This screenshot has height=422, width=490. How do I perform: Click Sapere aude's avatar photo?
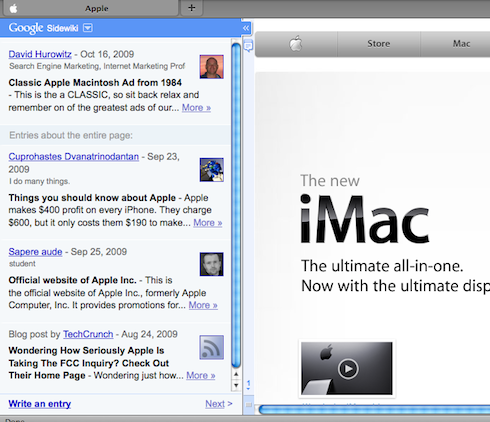(x=212, y=264)
